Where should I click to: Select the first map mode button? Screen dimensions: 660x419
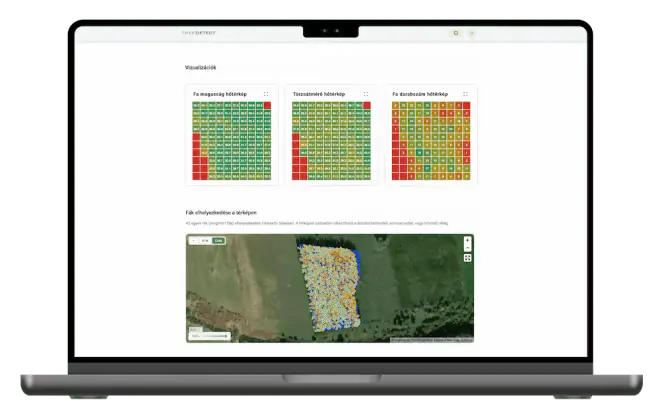click(x=194, y=240)
